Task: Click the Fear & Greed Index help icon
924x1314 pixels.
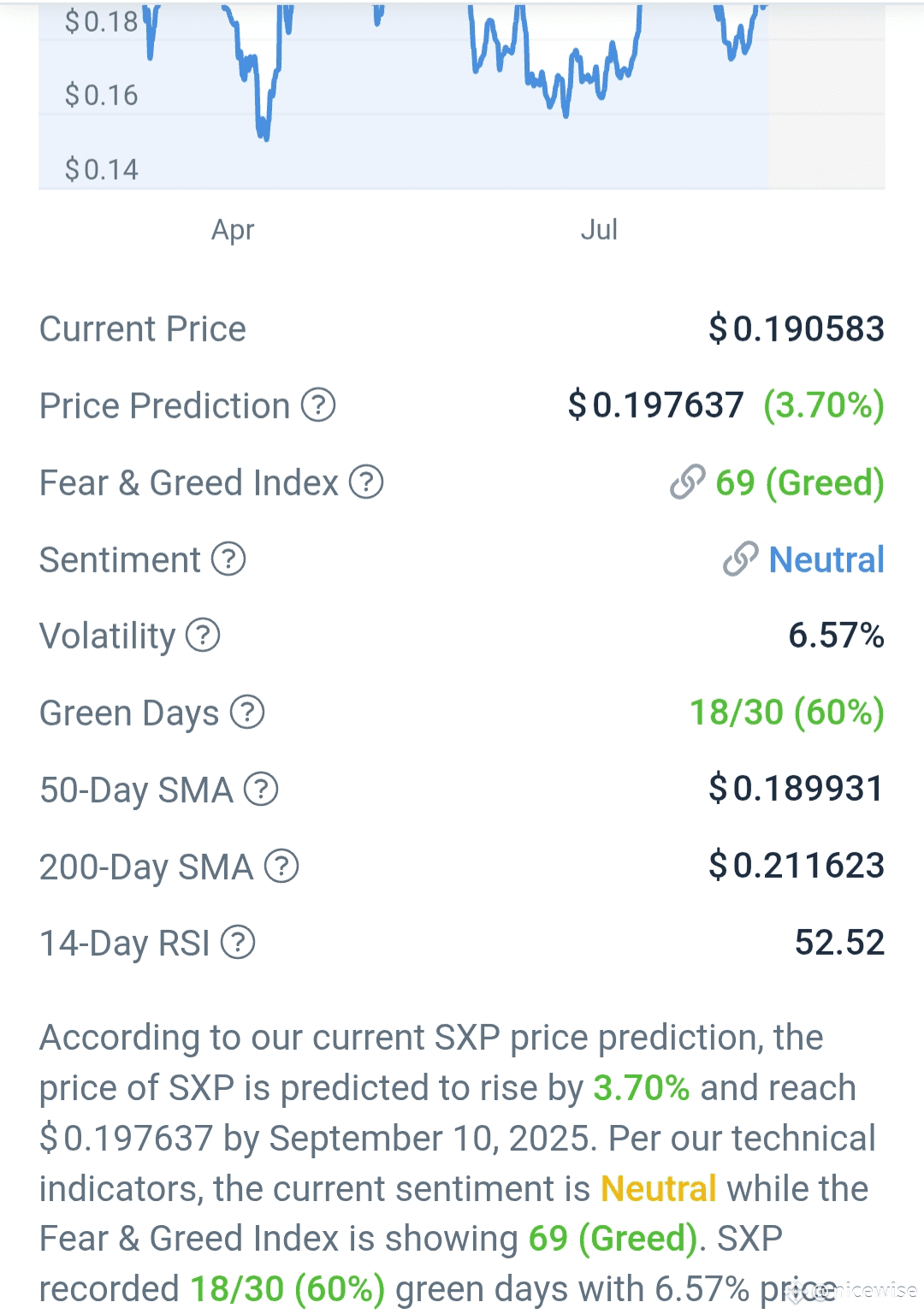Action: [x=366, y=482]
